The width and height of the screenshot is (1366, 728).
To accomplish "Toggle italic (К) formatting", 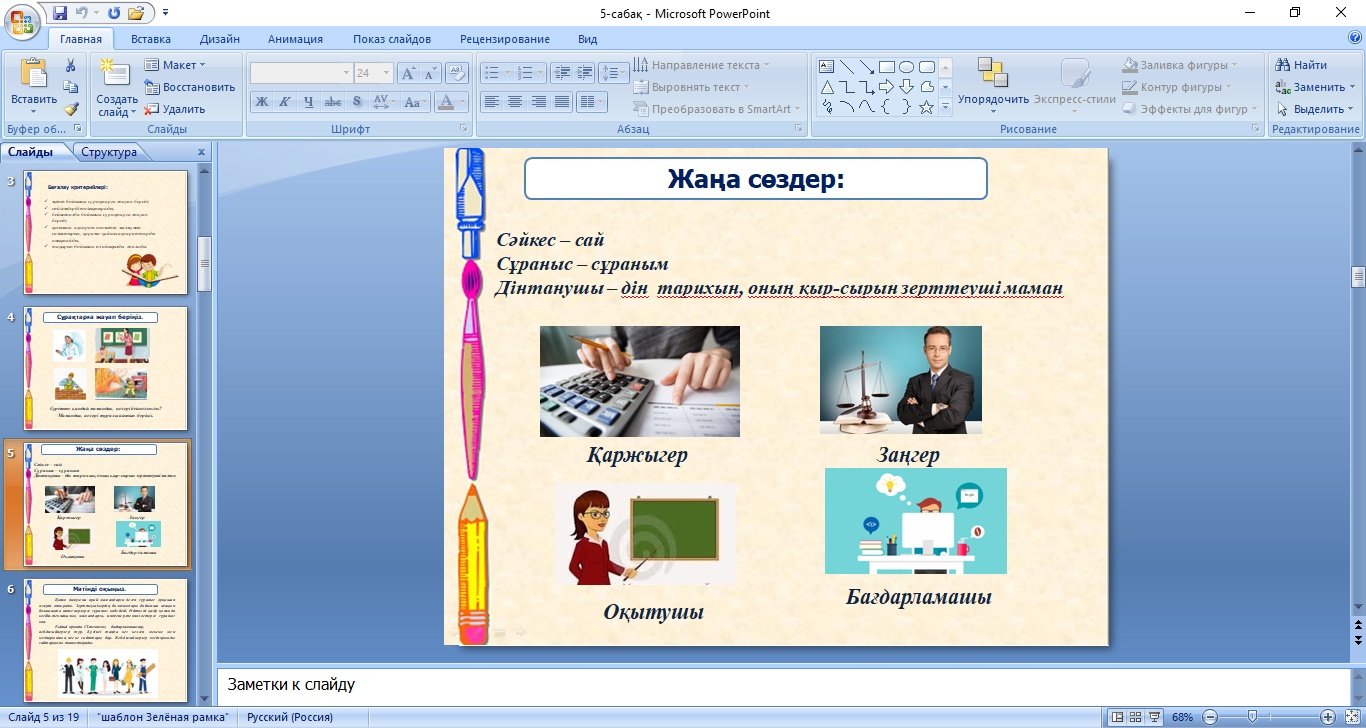I will pos(284,102).
